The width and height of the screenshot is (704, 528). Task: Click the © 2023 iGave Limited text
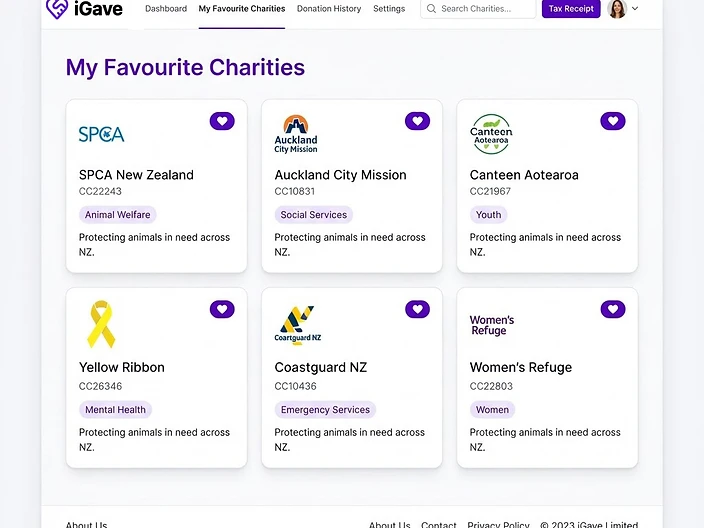[x=589, y=524]
